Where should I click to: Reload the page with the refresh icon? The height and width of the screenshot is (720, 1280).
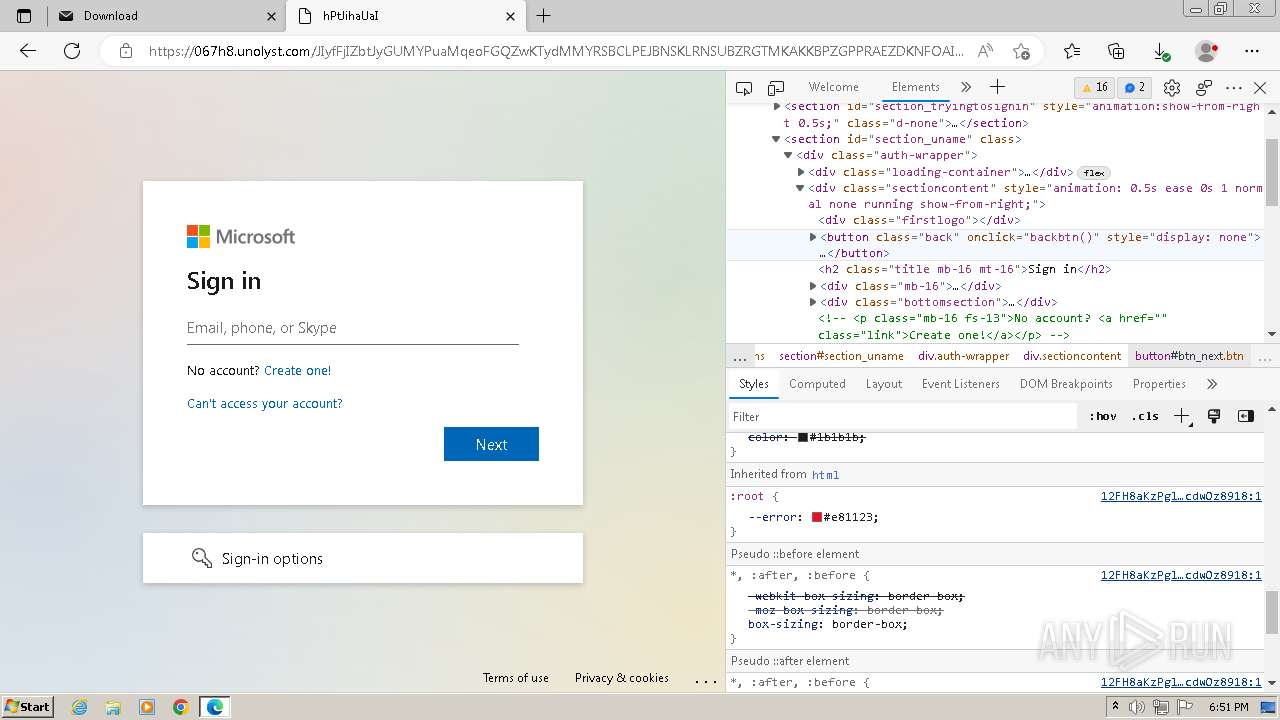coord(72,51)
